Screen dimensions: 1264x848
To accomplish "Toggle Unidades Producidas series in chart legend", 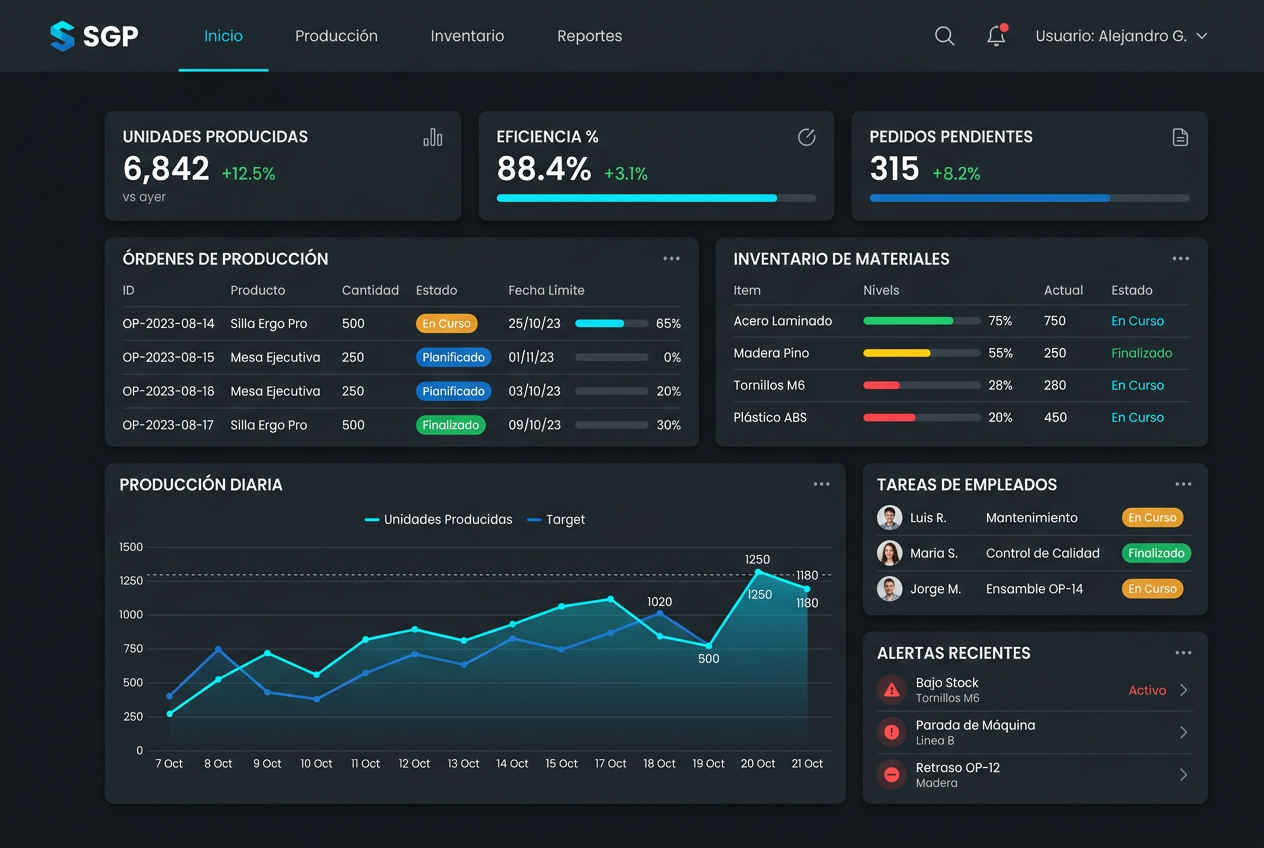I will click(x=439, y=520).
